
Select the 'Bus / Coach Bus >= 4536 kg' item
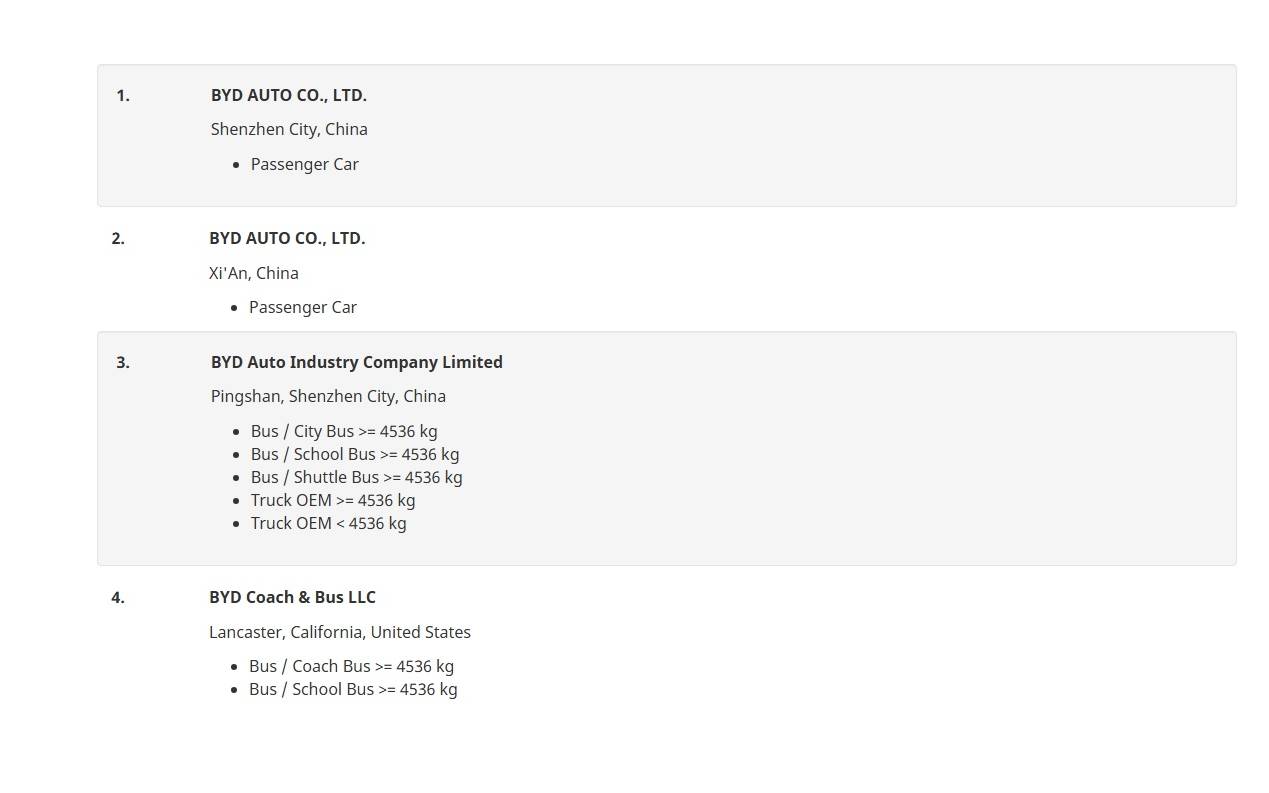coord(351,666)
